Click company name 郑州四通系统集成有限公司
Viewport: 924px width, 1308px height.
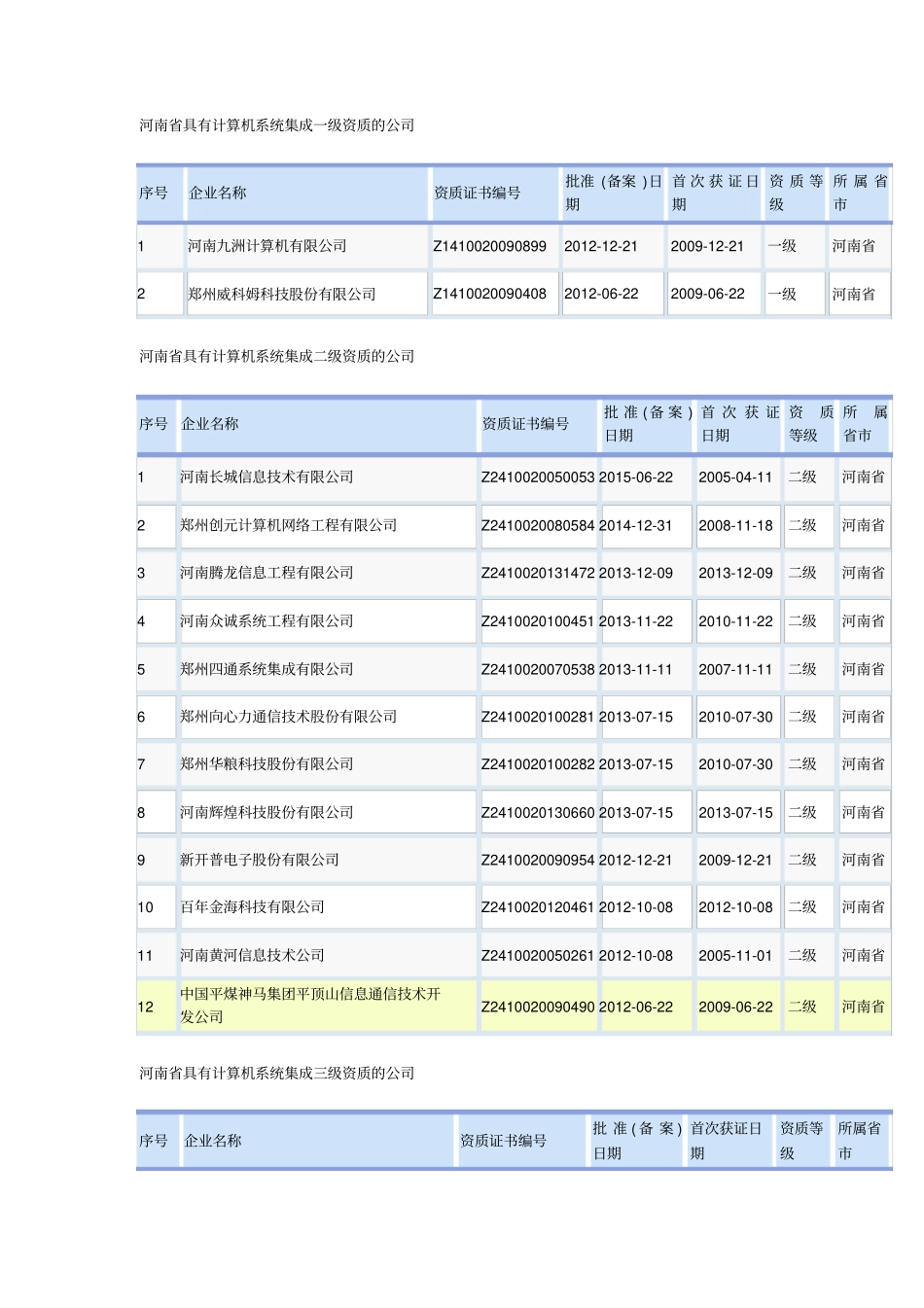(x=267, y=669)
